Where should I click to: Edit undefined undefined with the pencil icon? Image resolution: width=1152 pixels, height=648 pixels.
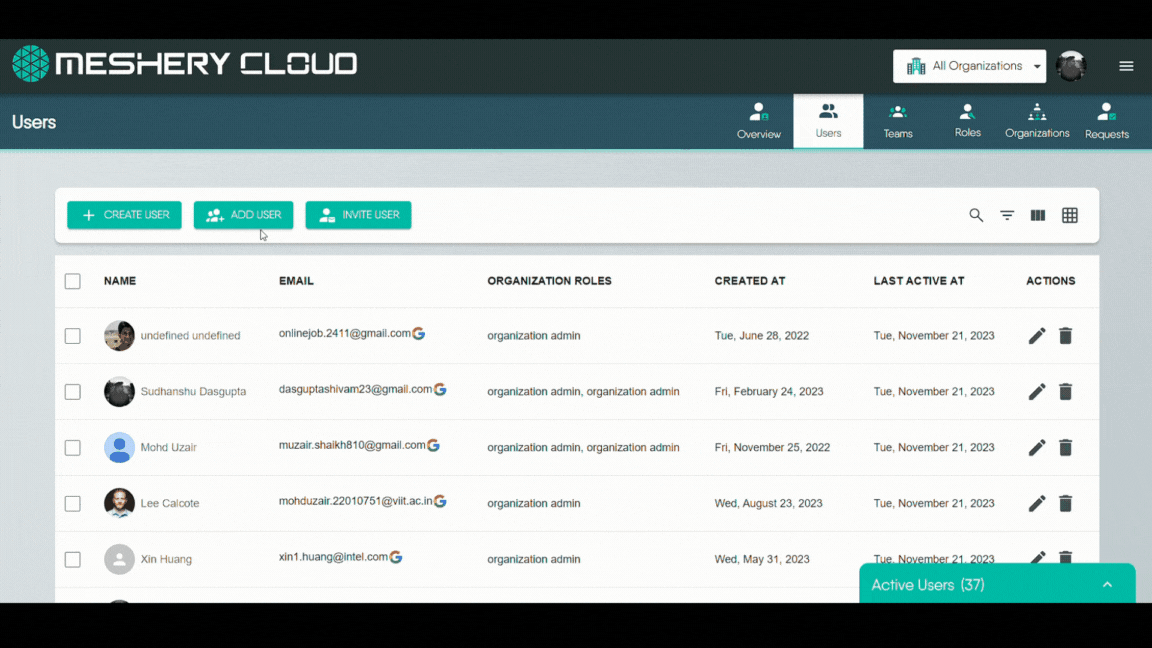[1037, 336]
